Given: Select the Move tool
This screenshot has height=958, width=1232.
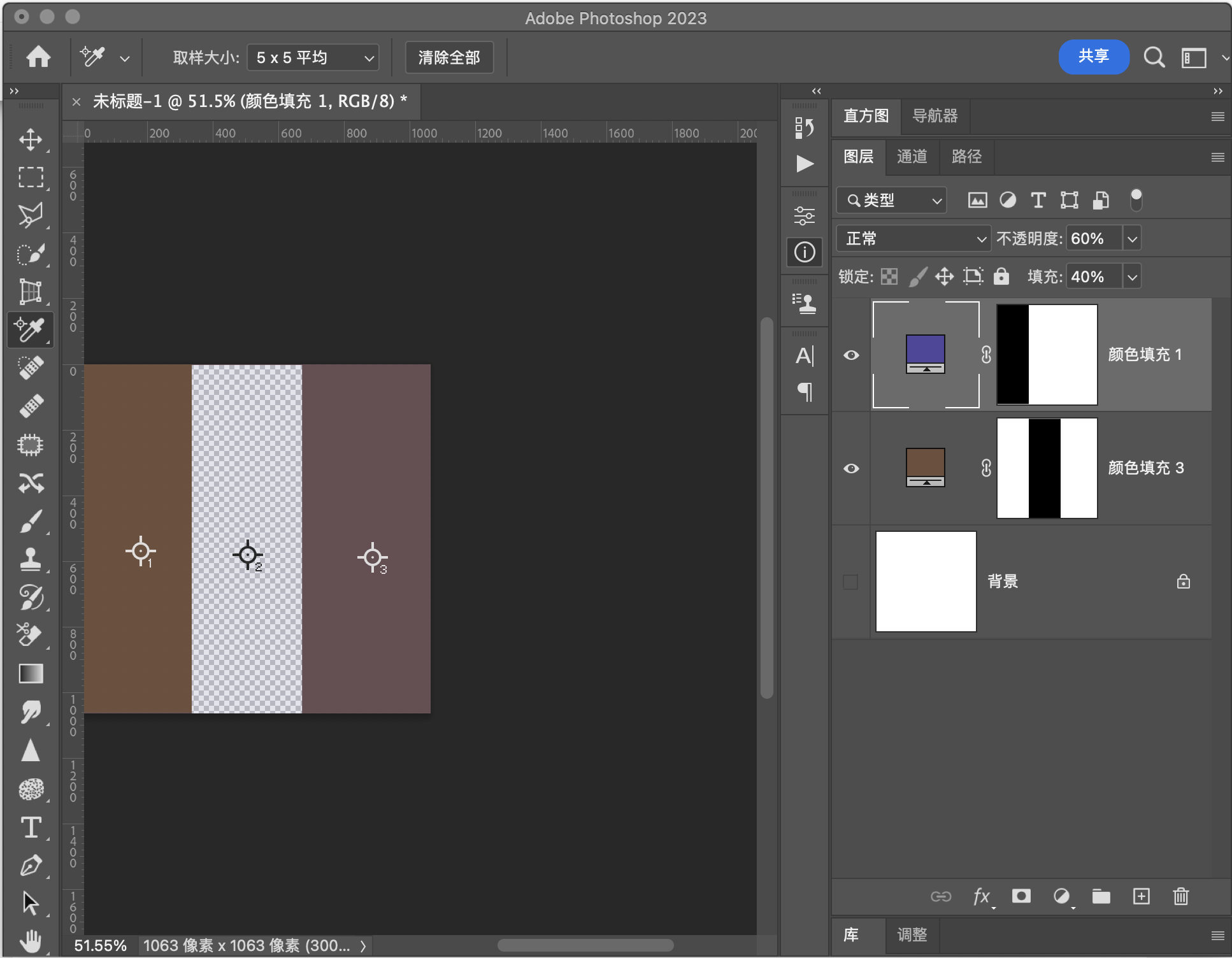Looking at the screenshot, I should [x=31, y=139].
